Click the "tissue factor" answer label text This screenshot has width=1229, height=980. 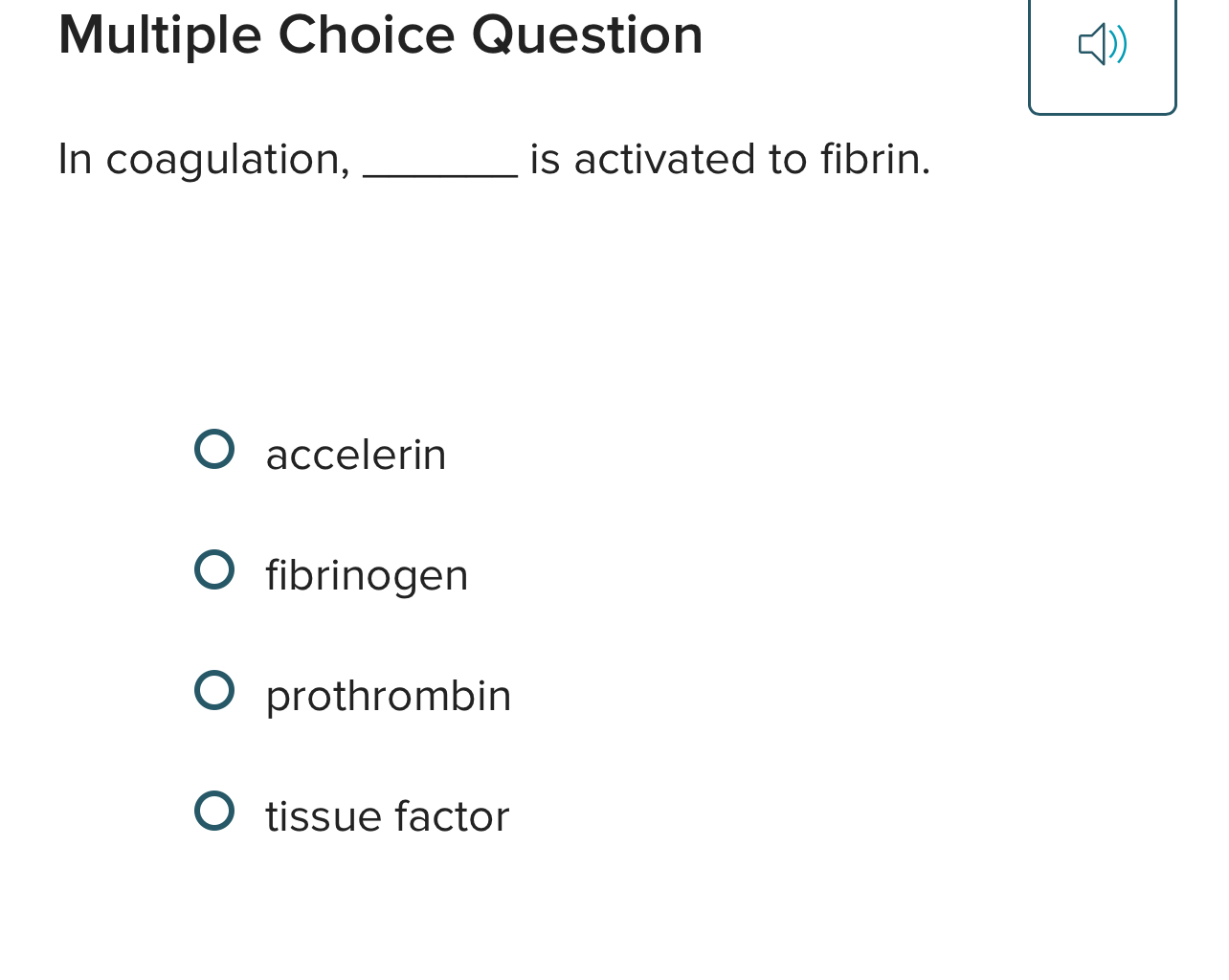(x=387, y=816)
